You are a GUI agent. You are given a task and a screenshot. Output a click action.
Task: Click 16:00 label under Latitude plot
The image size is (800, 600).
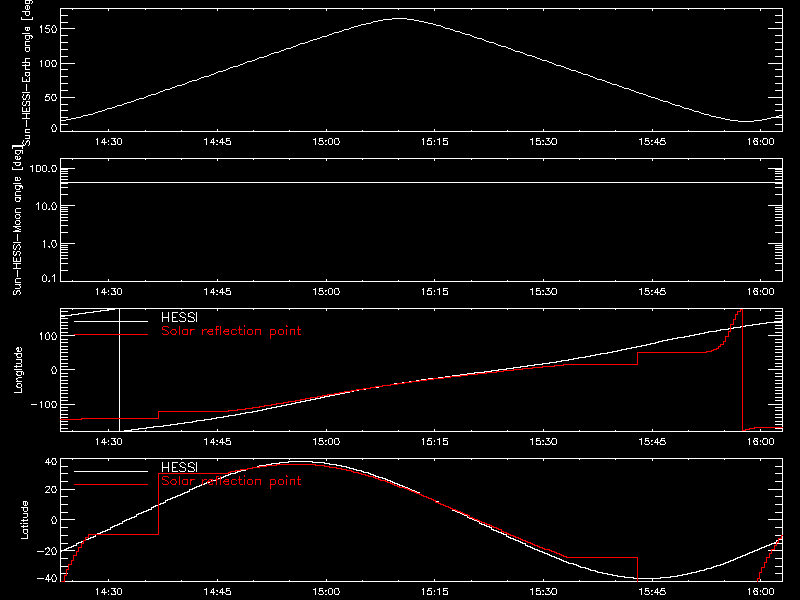pyautogui.click(x=761, y=592)
